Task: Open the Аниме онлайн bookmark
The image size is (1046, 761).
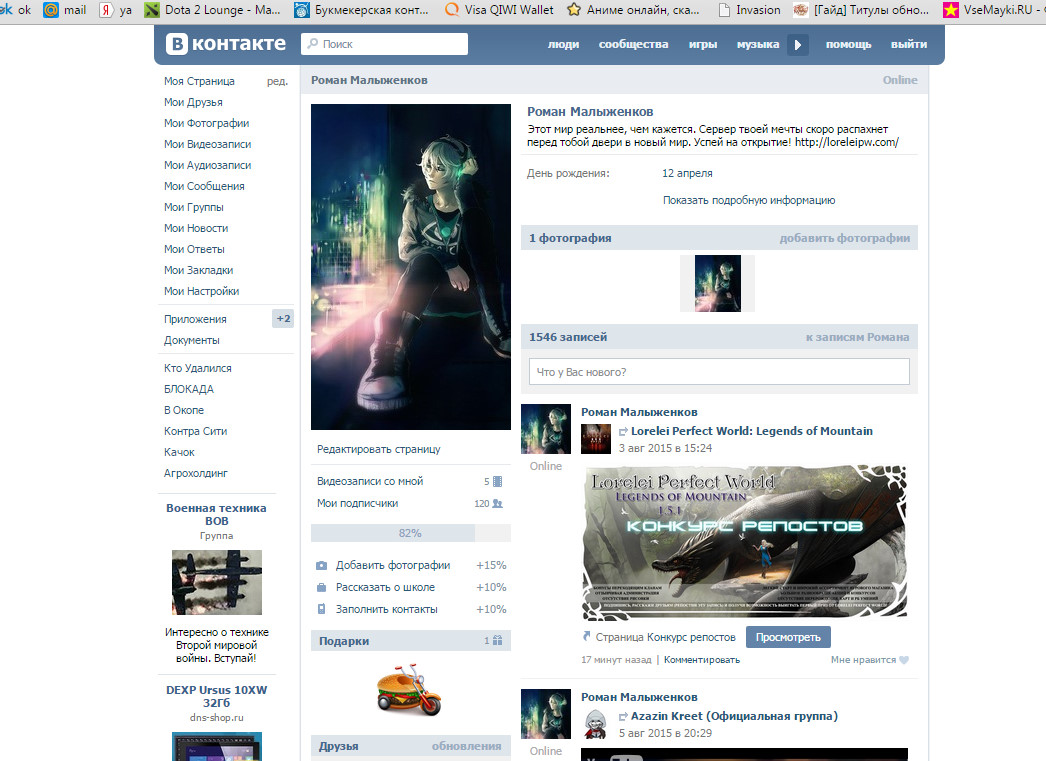Action: (x=632, y=9)
